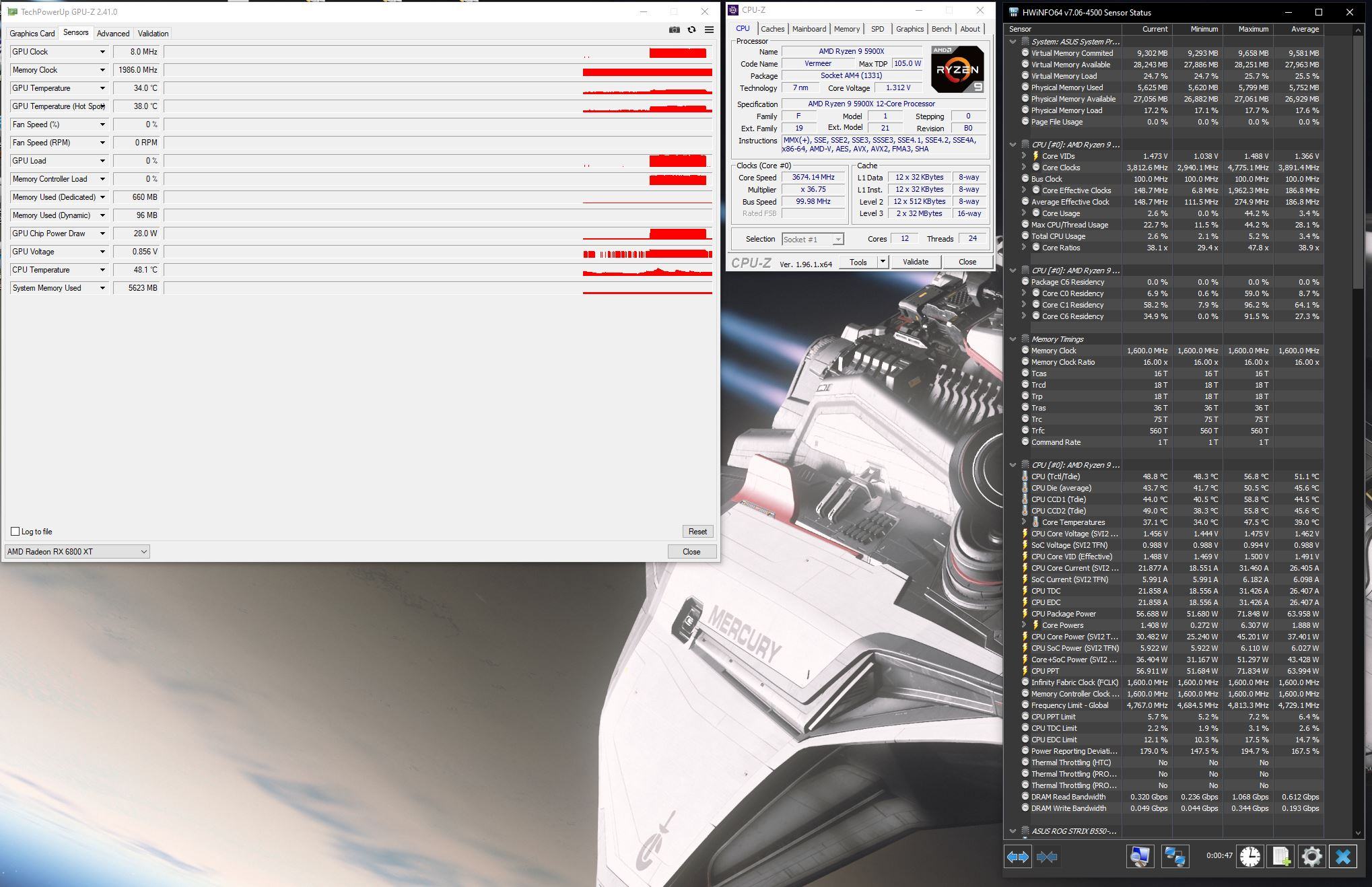
Task: Click the thermometer icon beside CPU CCD1 (Tdie)
Action: 1025,499
